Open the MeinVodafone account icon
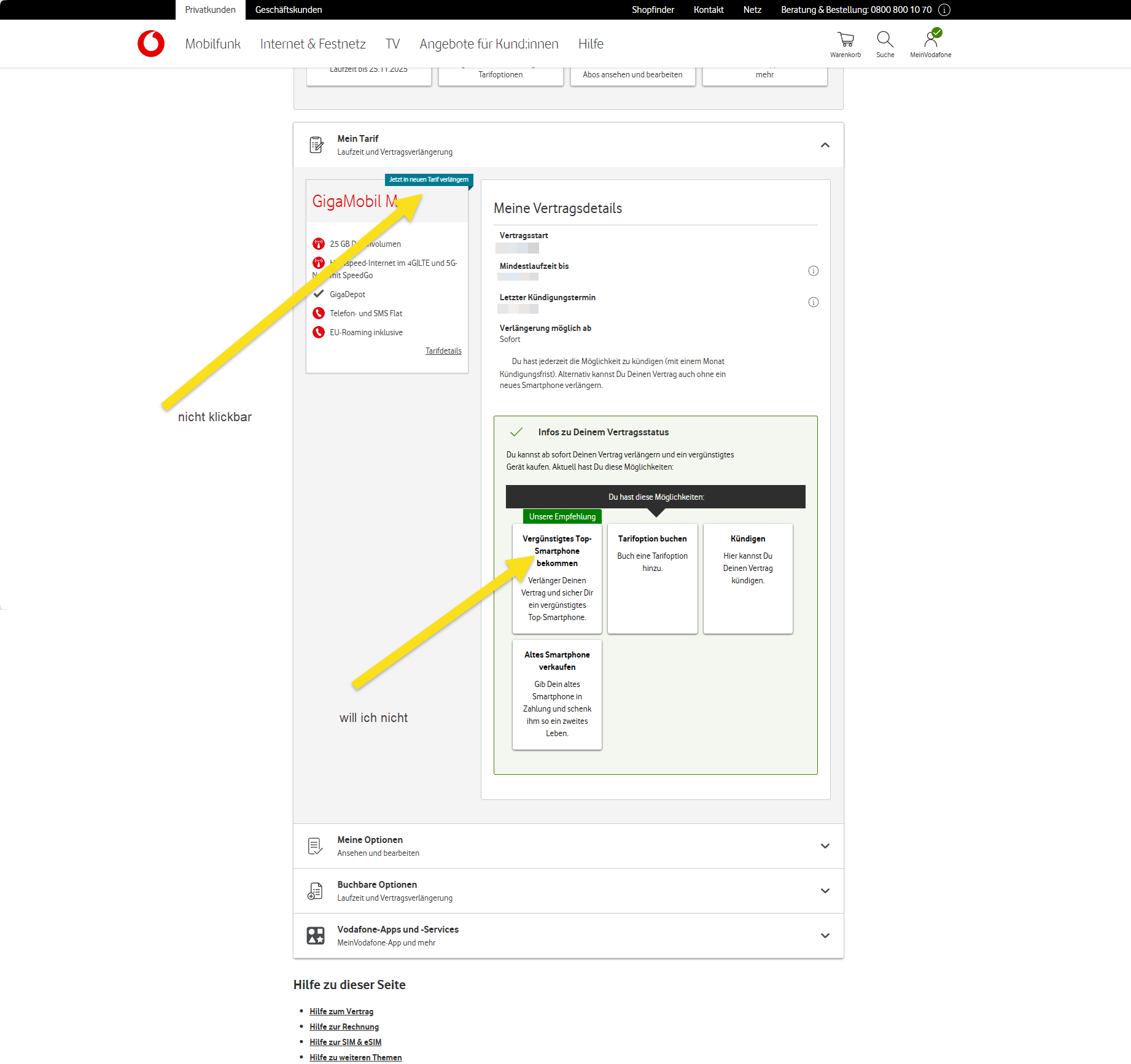 click(930, 41)
